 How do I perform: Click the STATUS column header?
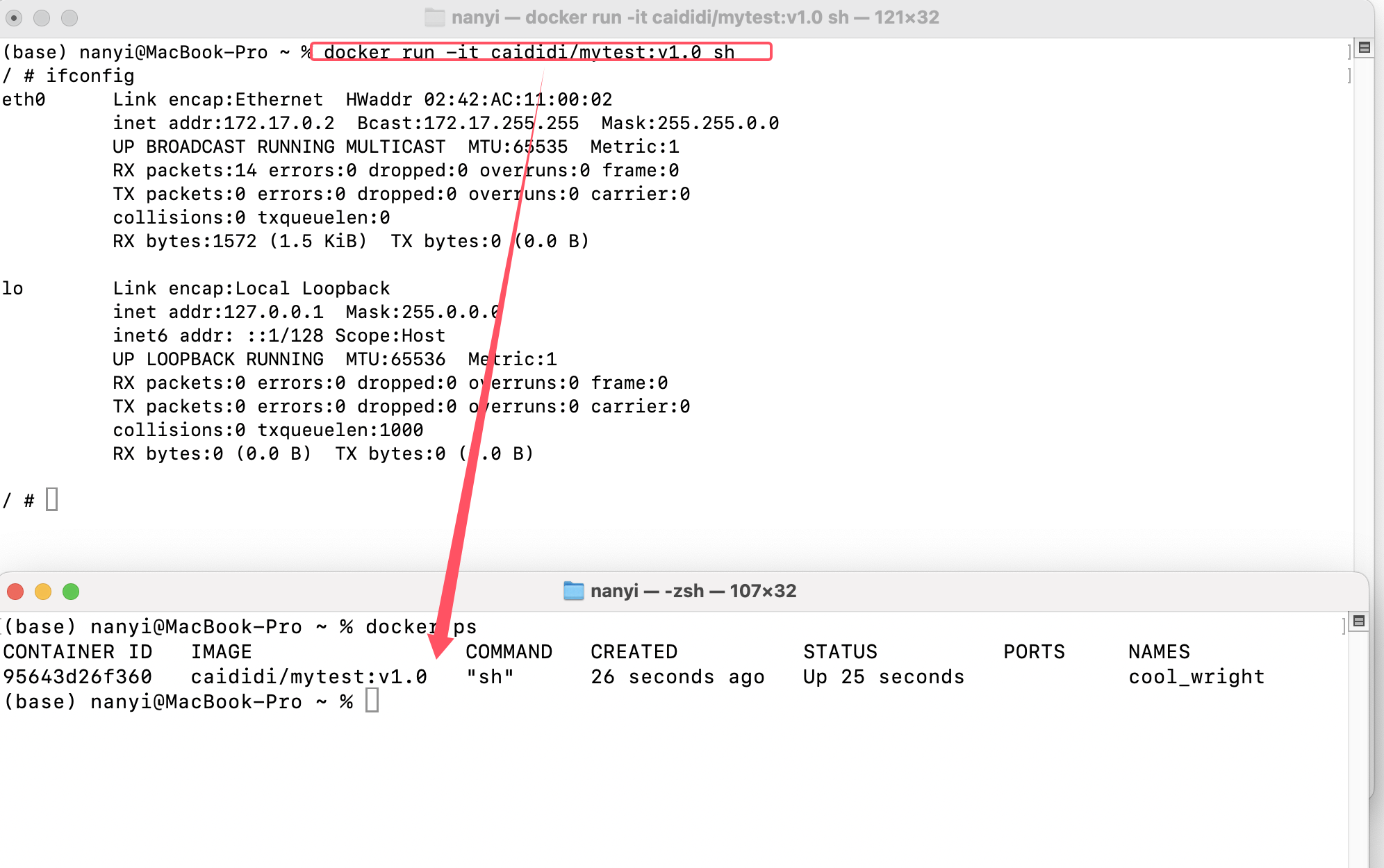coord(841,651)
